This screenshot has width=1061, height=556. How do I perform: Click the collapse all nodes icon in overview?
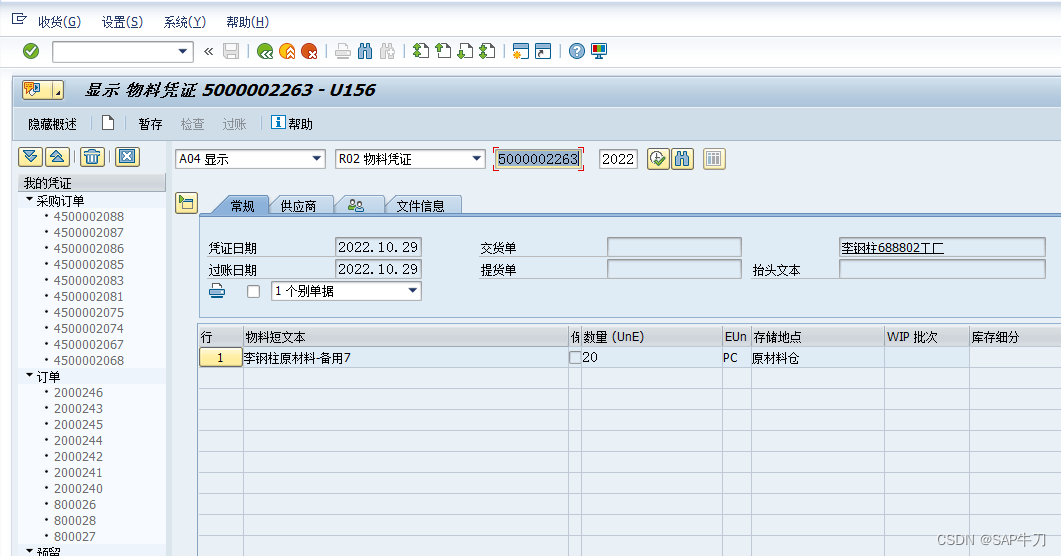(x=58, y=157)
